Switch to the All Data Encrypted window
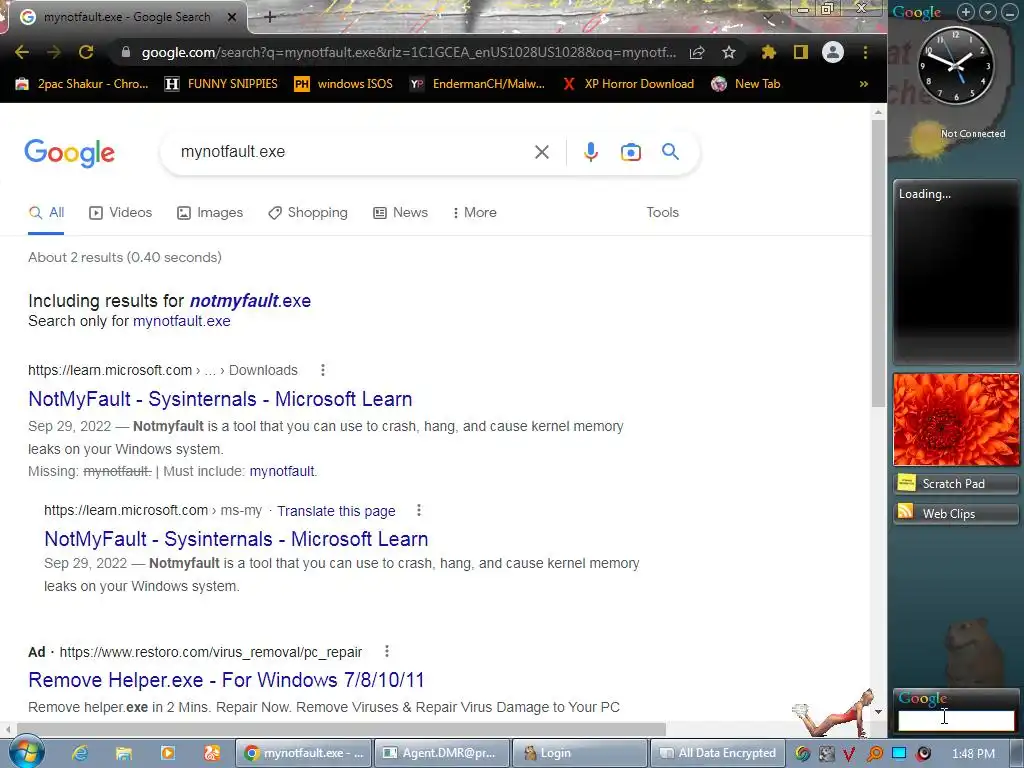The height and width of the screenshot is (768, 1024). (x=719, y=753)
